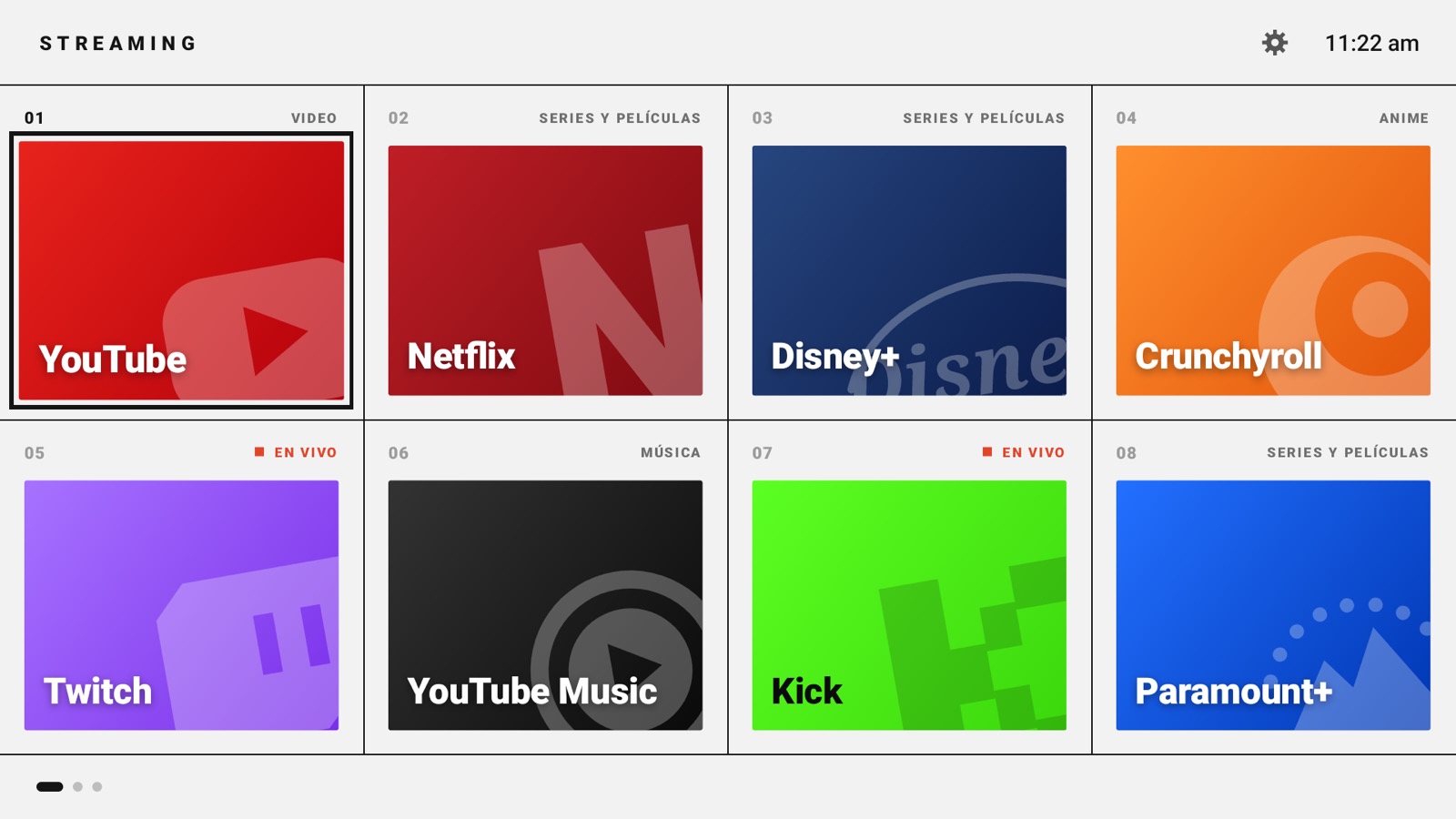The image size is (1456, 819).
Task: Select the active first page indicator
Action: pyautogui.click(x=50, y=786)
